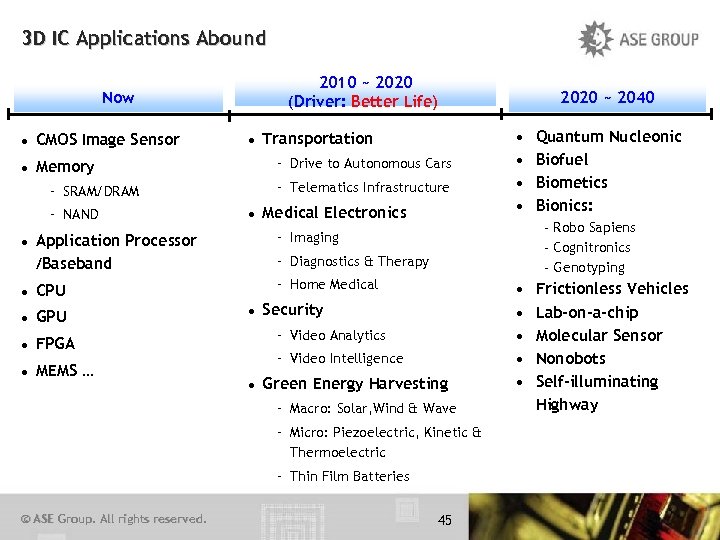The width and height of the screenshot is (720, 540).
Task: Select the '2010 ~ 2020' header text
Action: coord(366,82)
